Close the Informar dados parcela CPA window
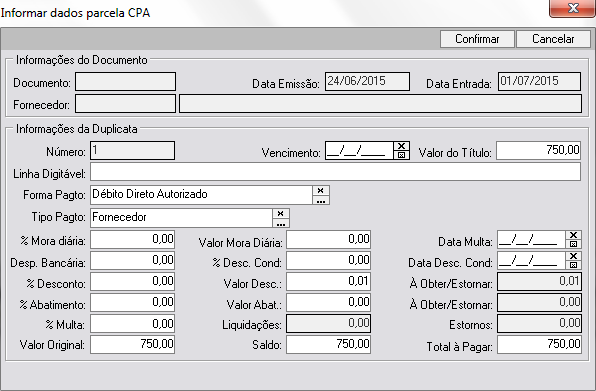 [x=572, y=8]
